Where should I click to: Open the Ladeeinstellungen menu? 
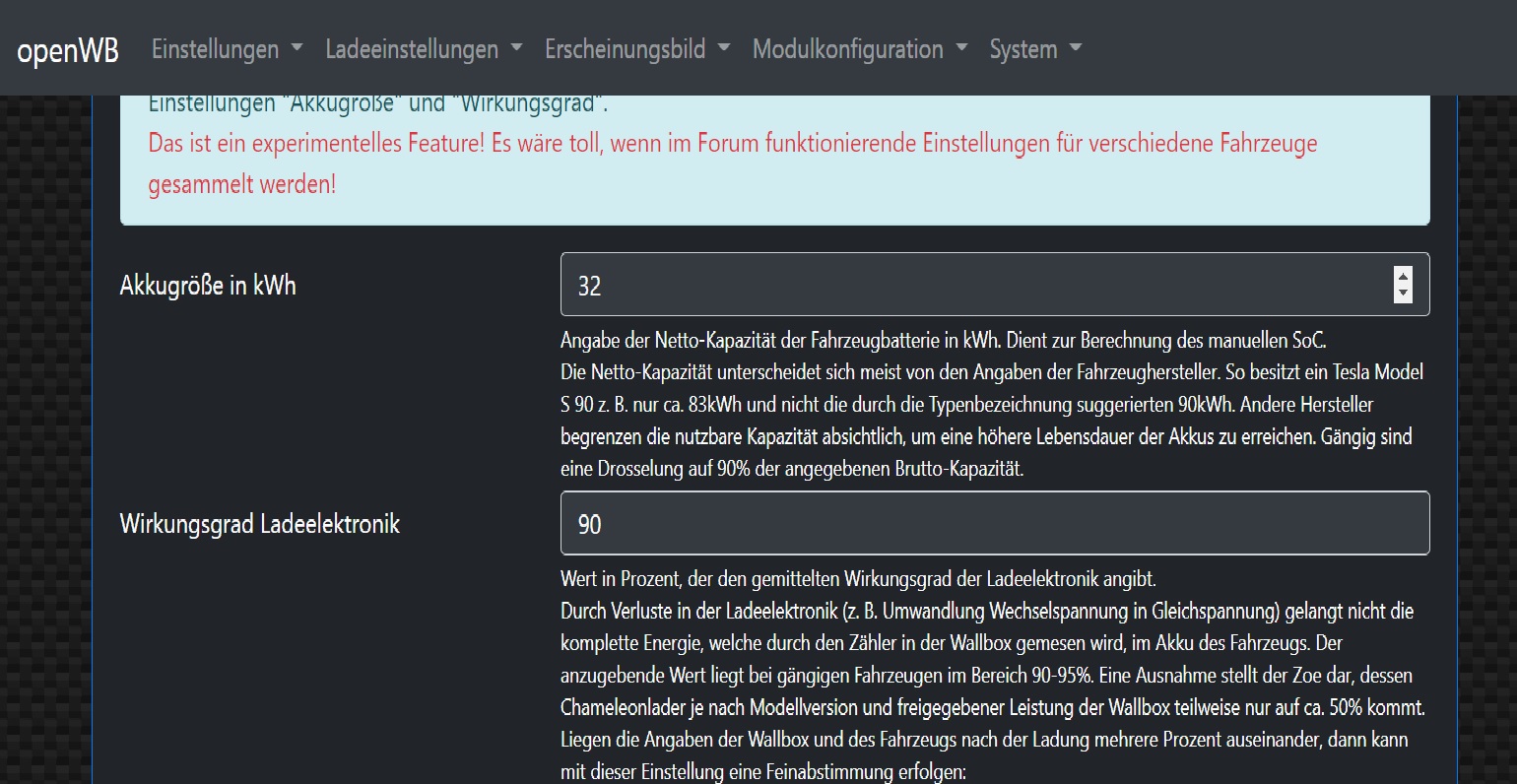(412, 49)
